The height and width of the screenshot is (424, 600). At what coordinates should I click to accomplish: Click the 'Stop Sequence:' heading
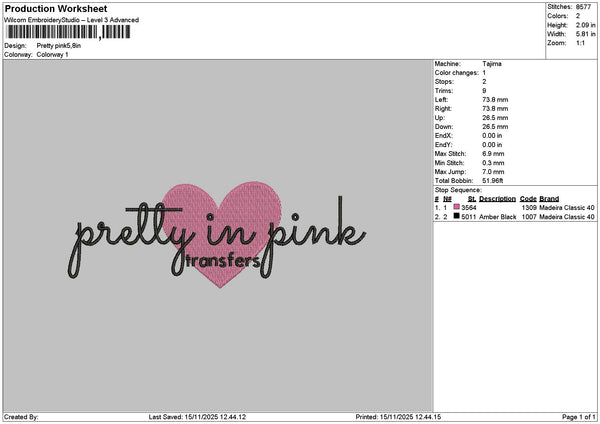point(458,190)
